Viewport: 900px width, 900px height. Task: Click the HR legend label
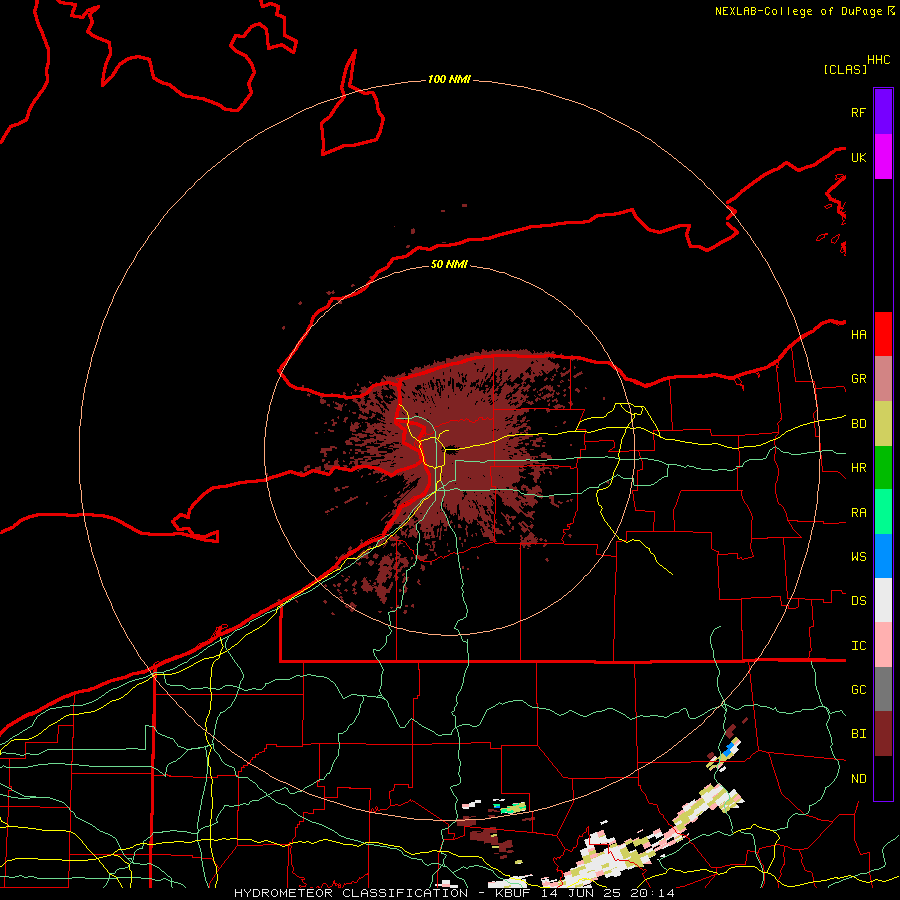(x=858, y=468)
